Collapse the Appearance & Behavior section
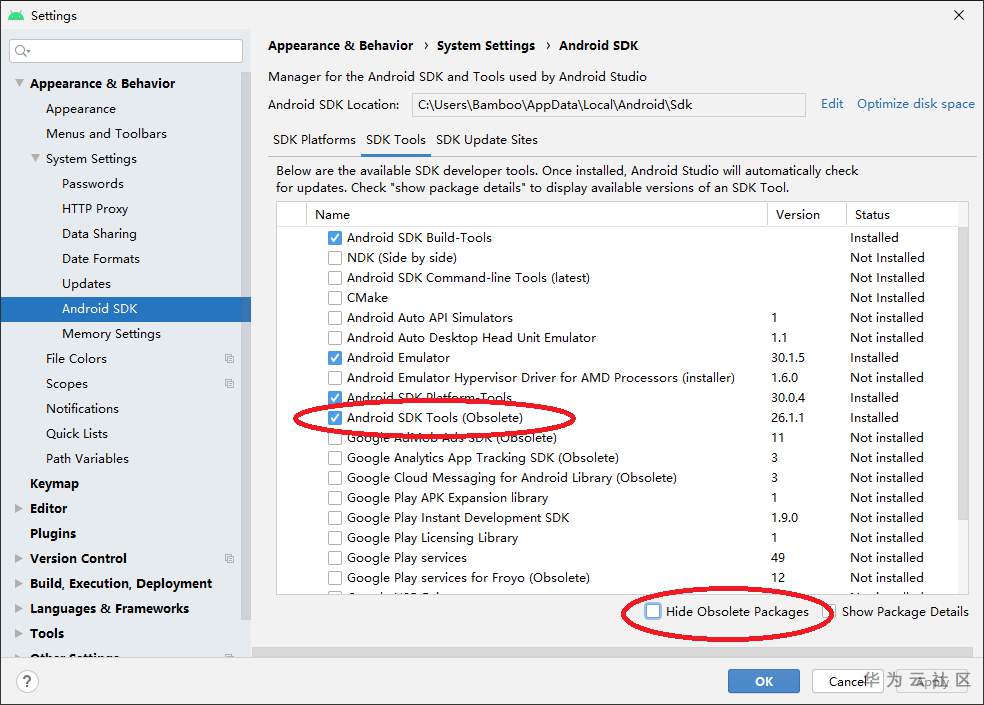This screenshot has height=705, width=984. (x=19, y=83)
